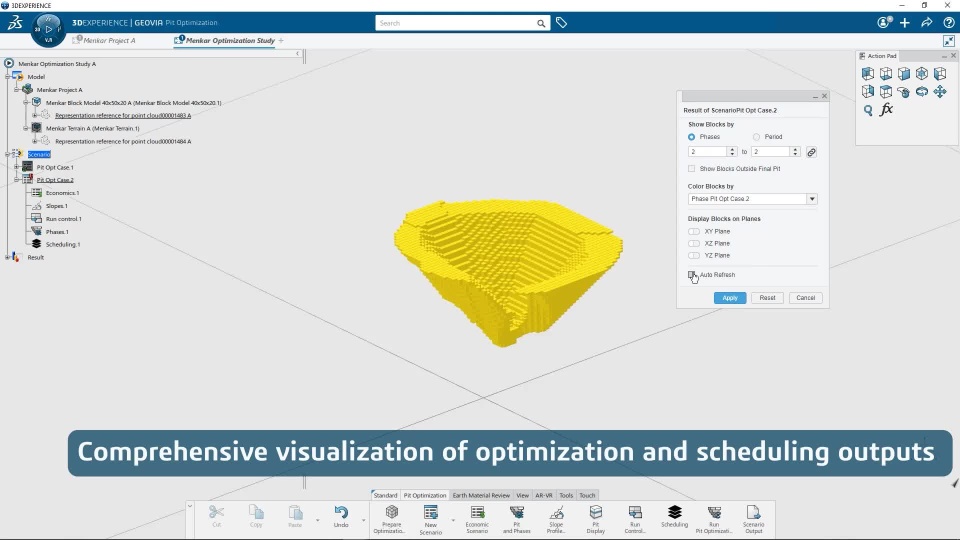Open the Slope Profile tool
Viewport: 960px width, 540px height.
pyautogui.click(x=556, y=519)
